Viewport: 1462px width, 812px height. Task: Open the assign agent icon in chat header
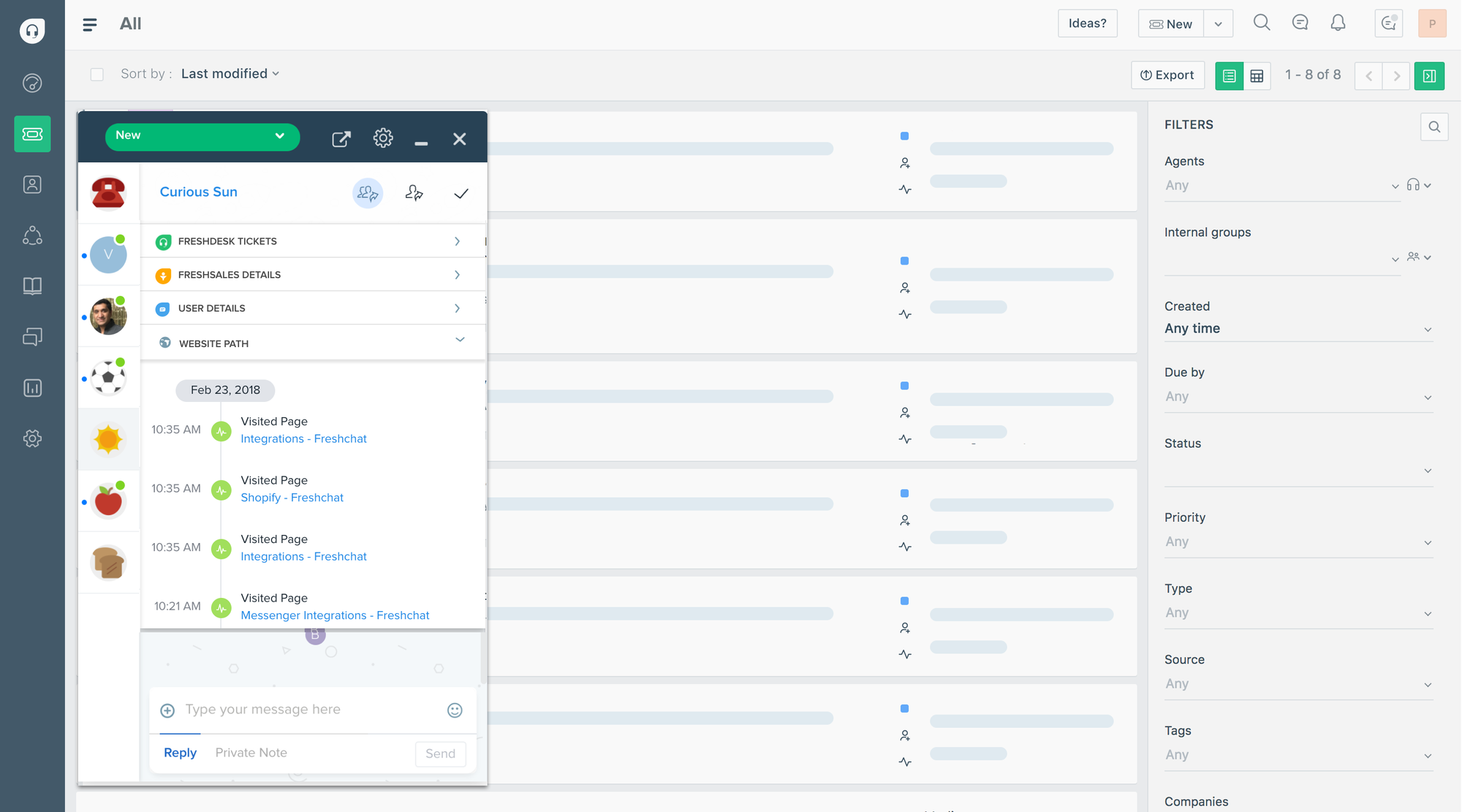[413, 192]
